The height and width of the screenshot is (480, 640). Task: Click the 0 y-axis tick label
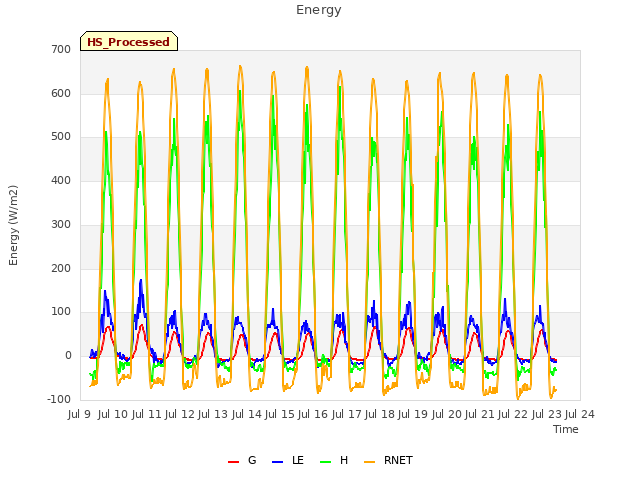[x=68, y=356]
